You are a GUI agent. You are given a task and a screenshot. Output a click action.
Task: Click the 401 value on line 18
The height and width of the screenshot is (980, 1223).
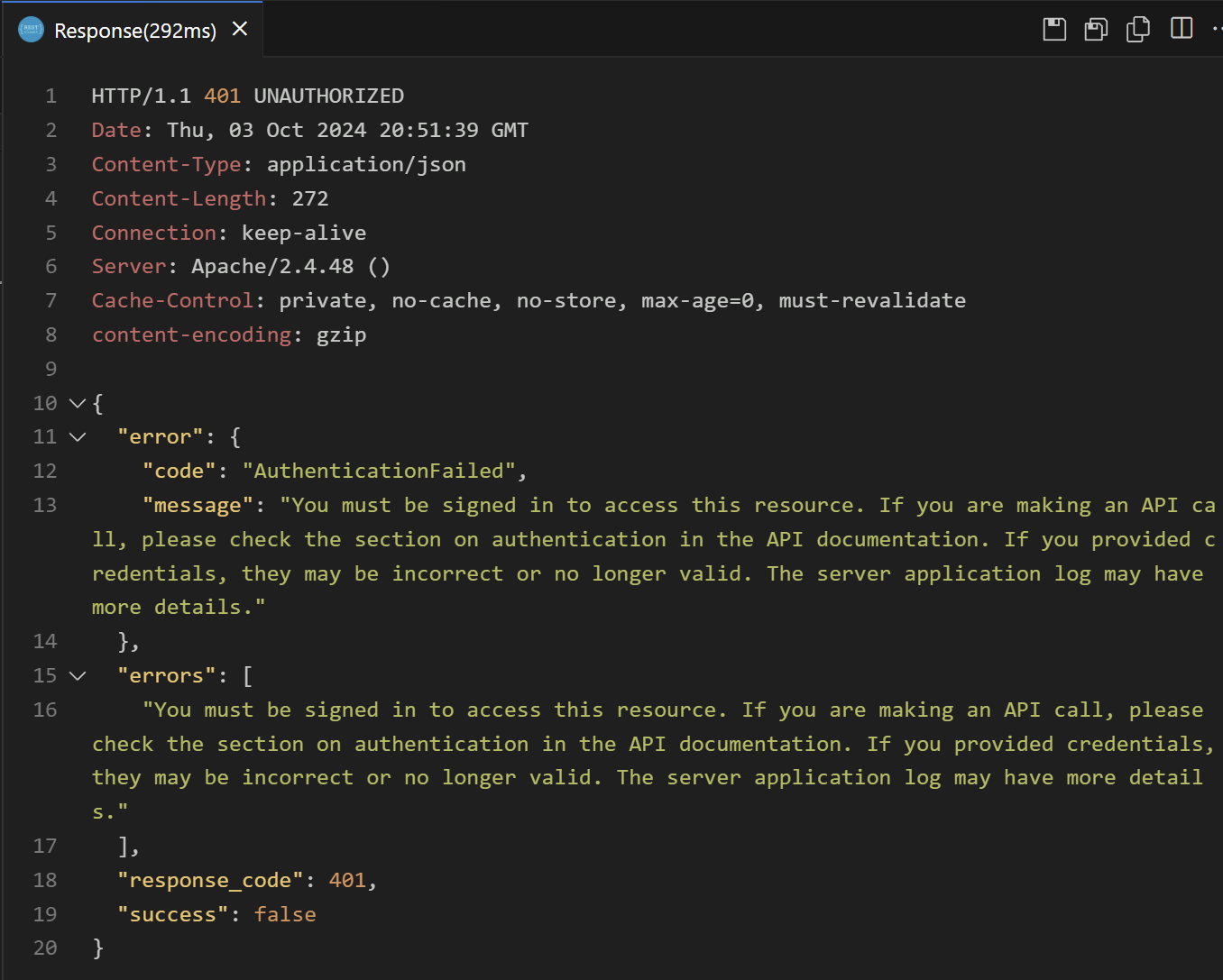click(x=348, y=880)
